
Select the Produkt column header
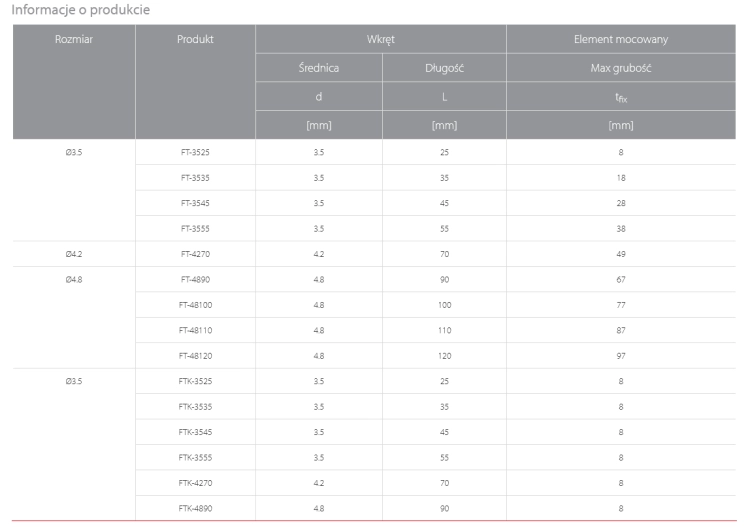[x=195, y=82]
